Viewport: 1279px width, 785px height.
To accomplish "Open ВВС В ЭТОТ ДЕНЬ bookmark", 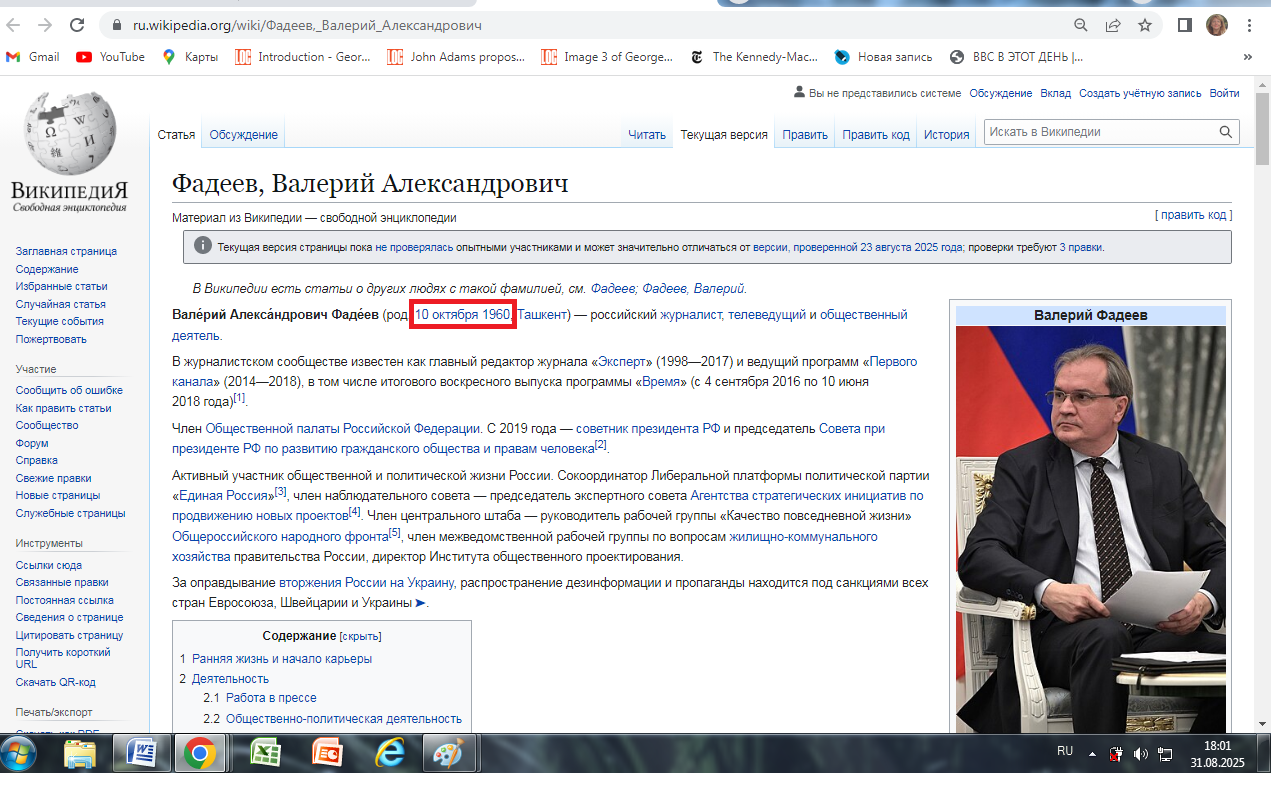I will pyautogui.click(x=1017, y=57).
